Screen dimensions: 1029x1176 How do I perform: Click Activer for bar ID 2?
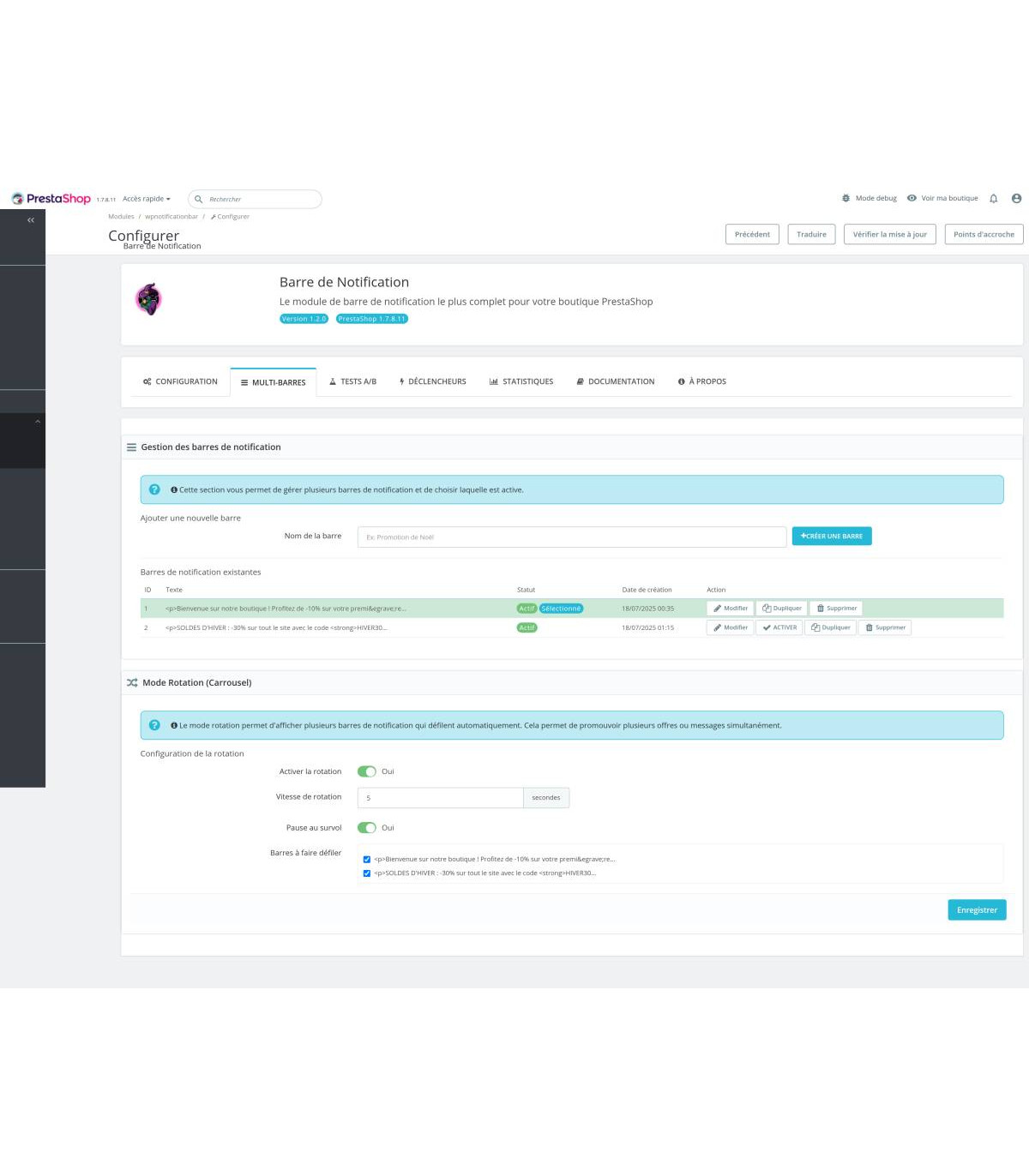pos(779,627)
